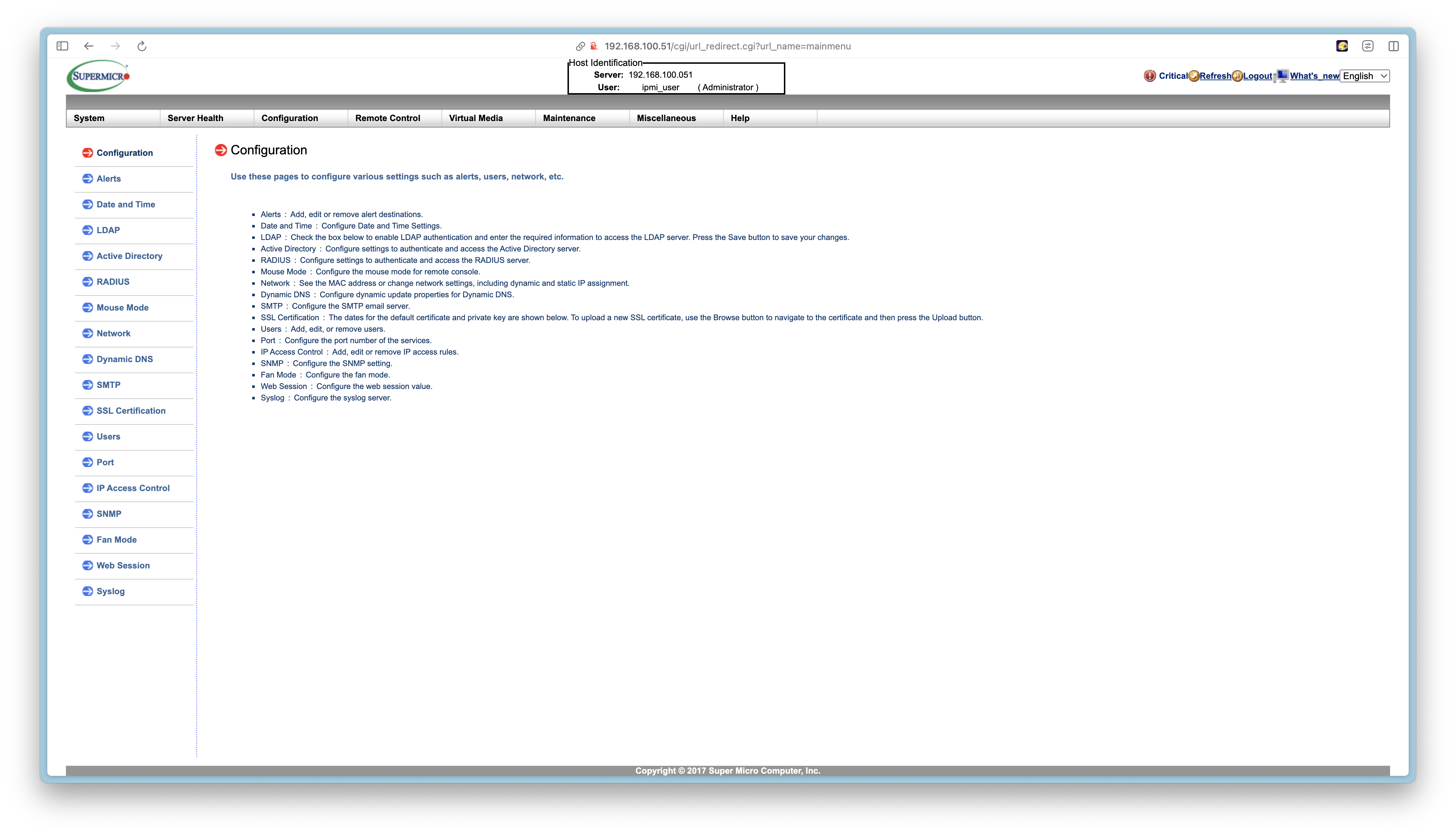This screenshot has width=1456, height=836.
Task: Click the Logout icon in the header
Action: (1237, 76)
